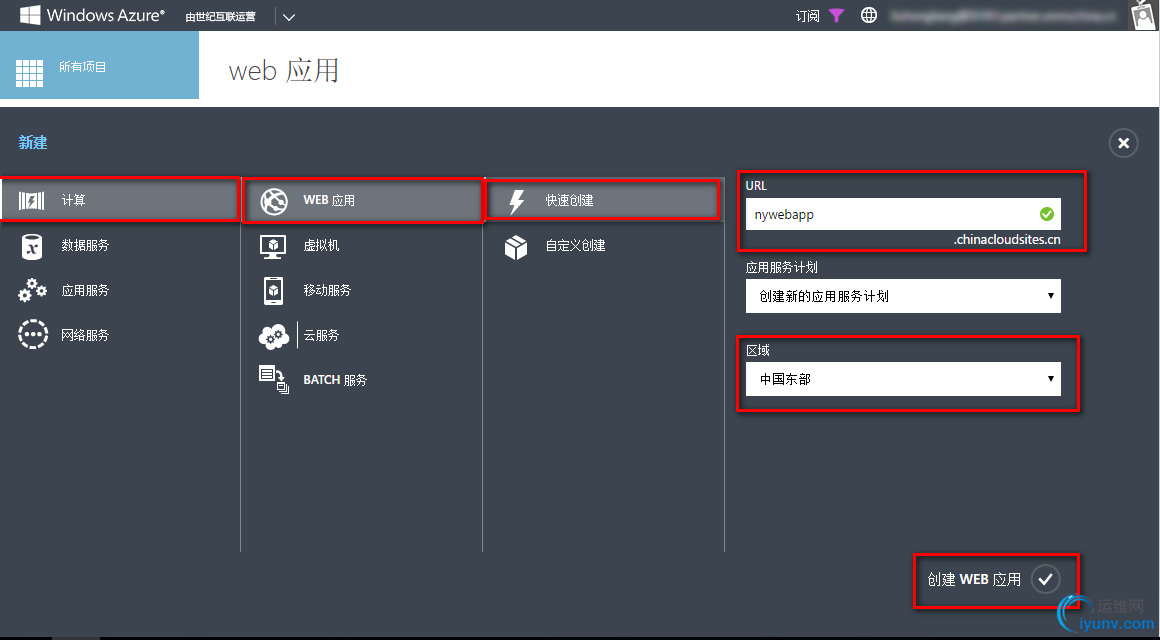Open the language globe icon
The width and height of the screenshot is (1160, 640).
(x=869, y=16)
